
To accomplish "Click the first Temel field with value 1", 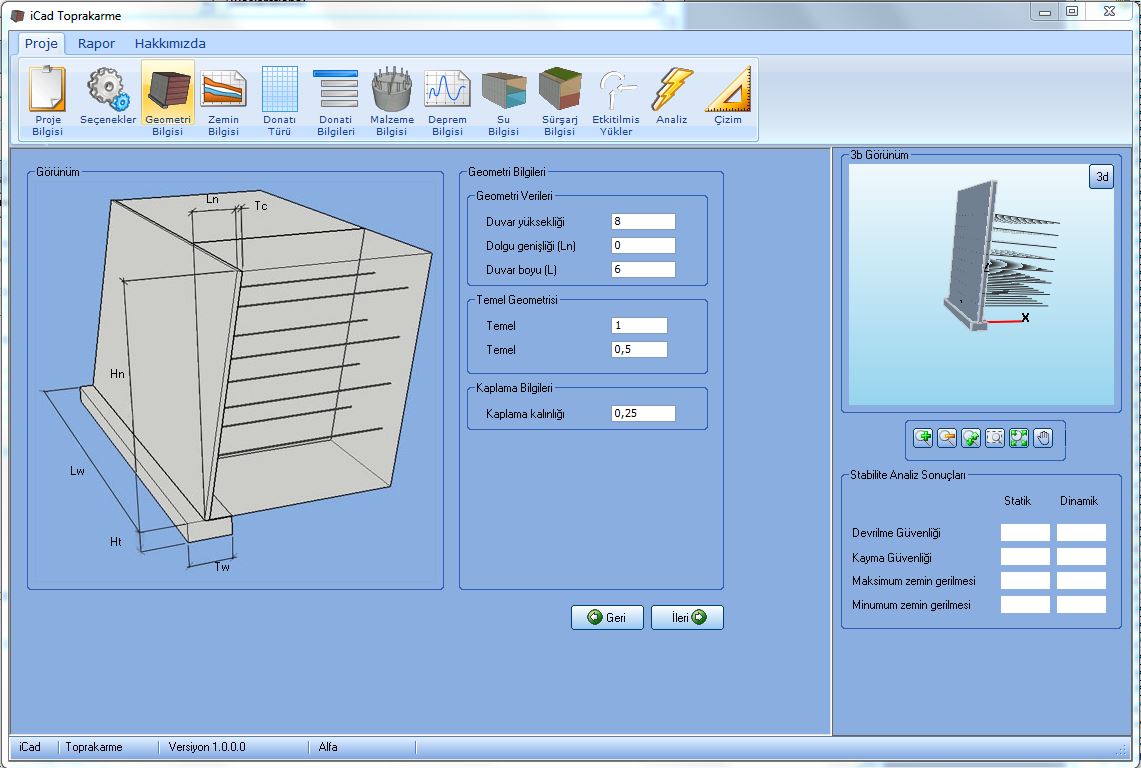I will tap(640, 325).
